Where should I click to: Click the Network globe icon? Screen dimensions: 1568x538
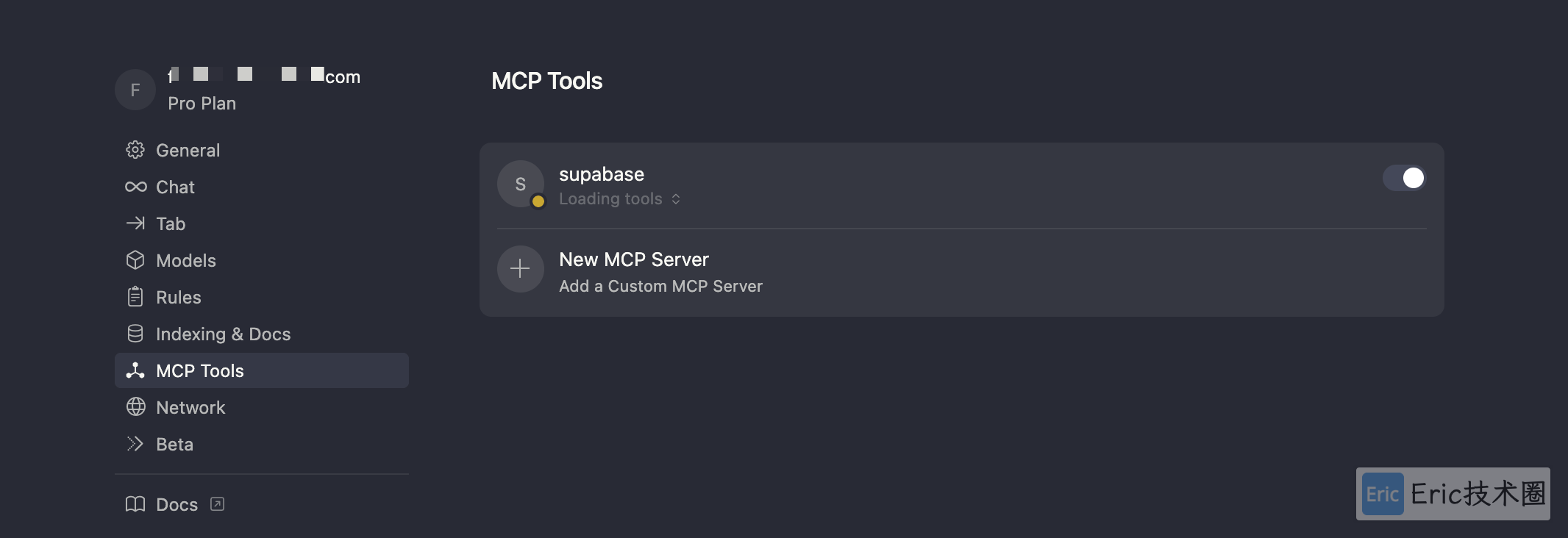(x=135, y=407)
